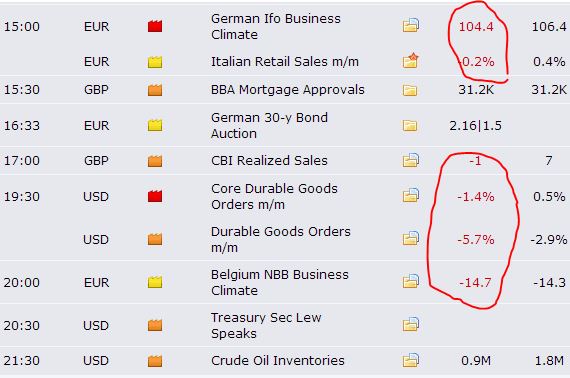Open detail folder for Belgium NBB Business Climate

(x=411, y=281)
